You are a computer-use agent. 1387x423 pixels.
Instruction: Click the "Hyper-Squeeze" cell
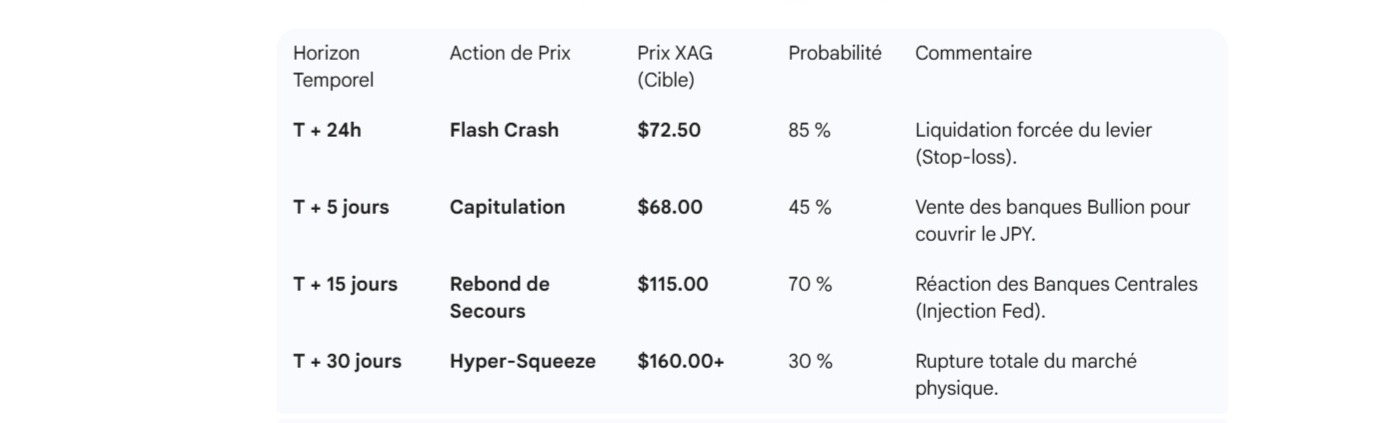click(522, 361)
